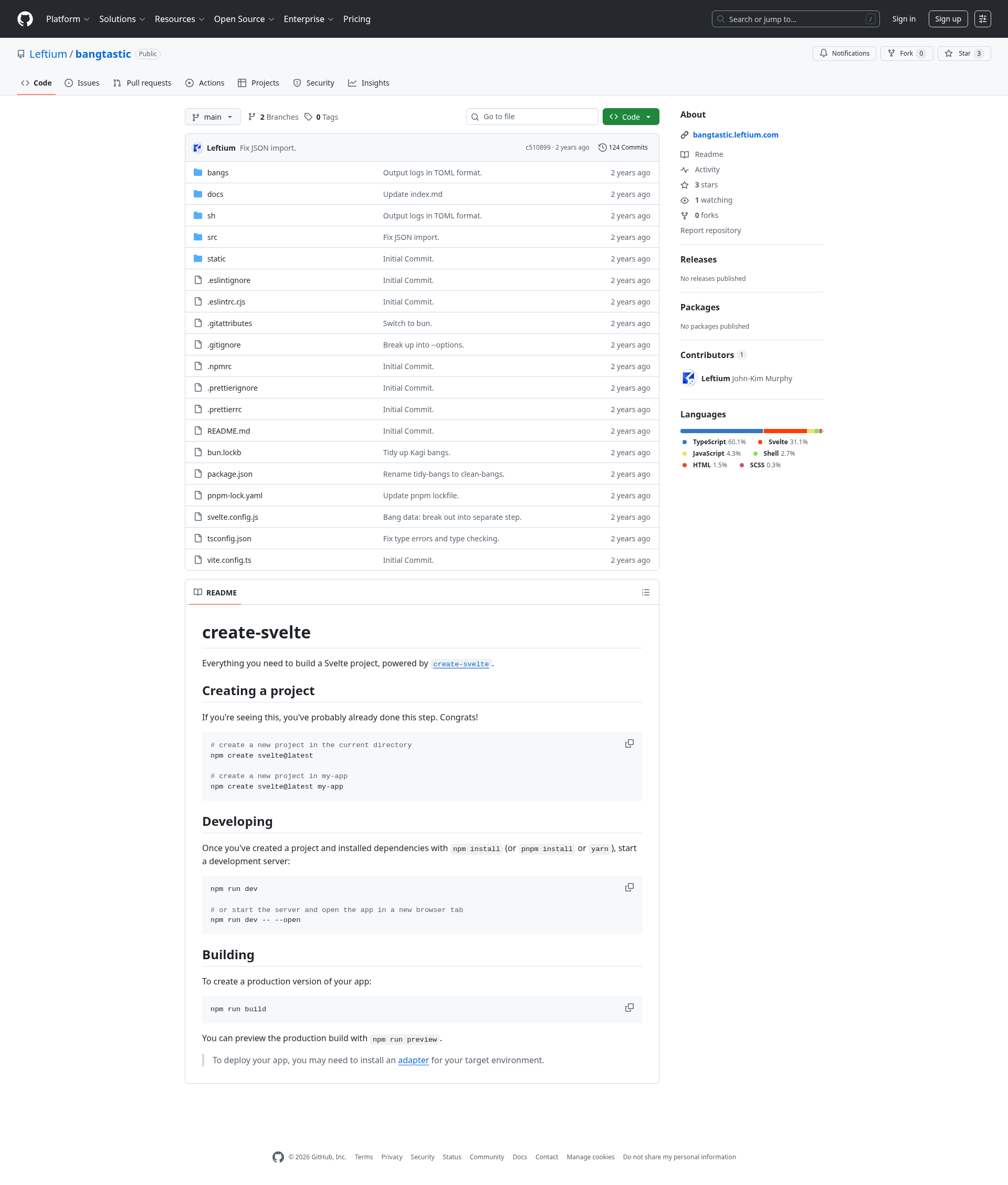
Task: Open the README outline icon
Action: coord(646,592)
